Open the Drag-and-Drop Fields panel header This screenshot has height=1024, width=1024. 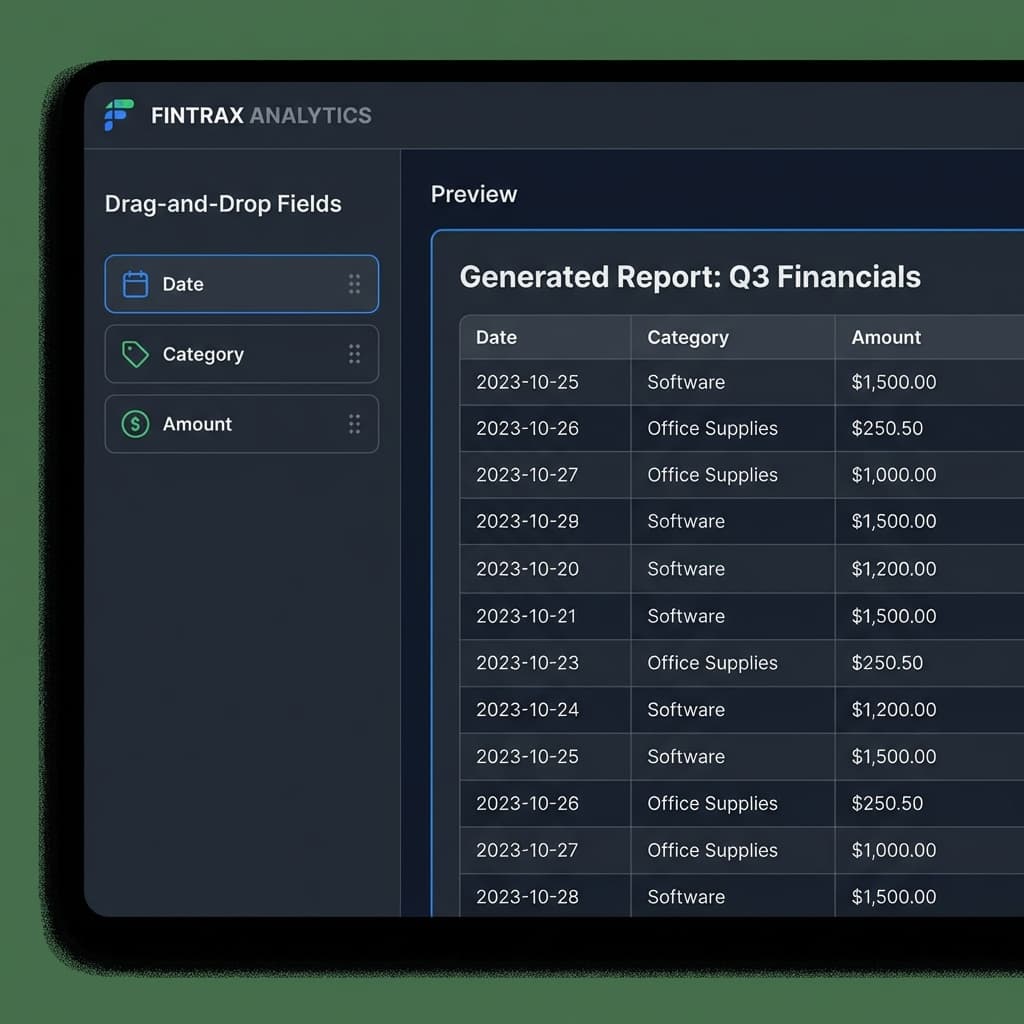(223, 203)
